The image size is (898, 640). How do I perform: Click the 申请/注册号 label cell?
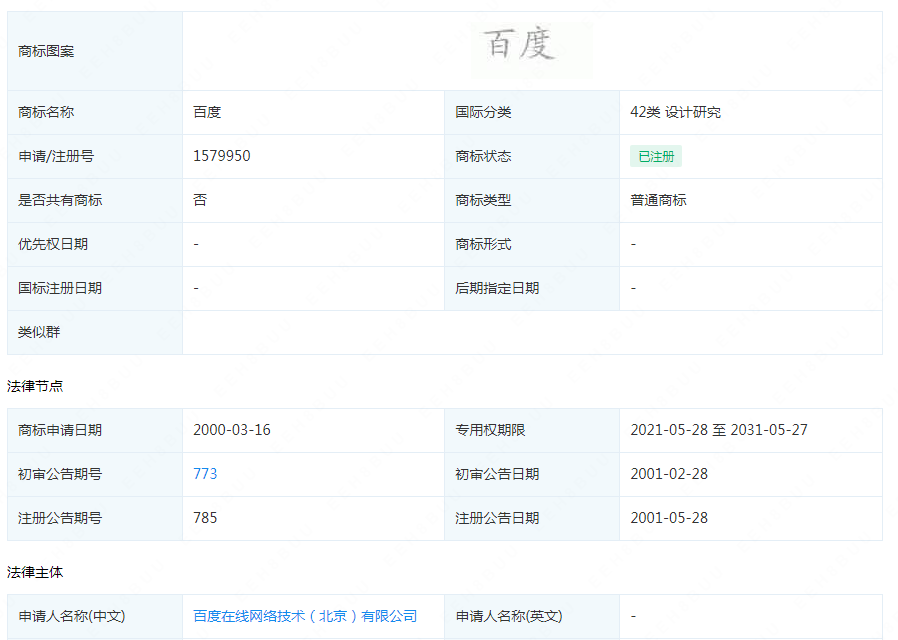point(95,156)
